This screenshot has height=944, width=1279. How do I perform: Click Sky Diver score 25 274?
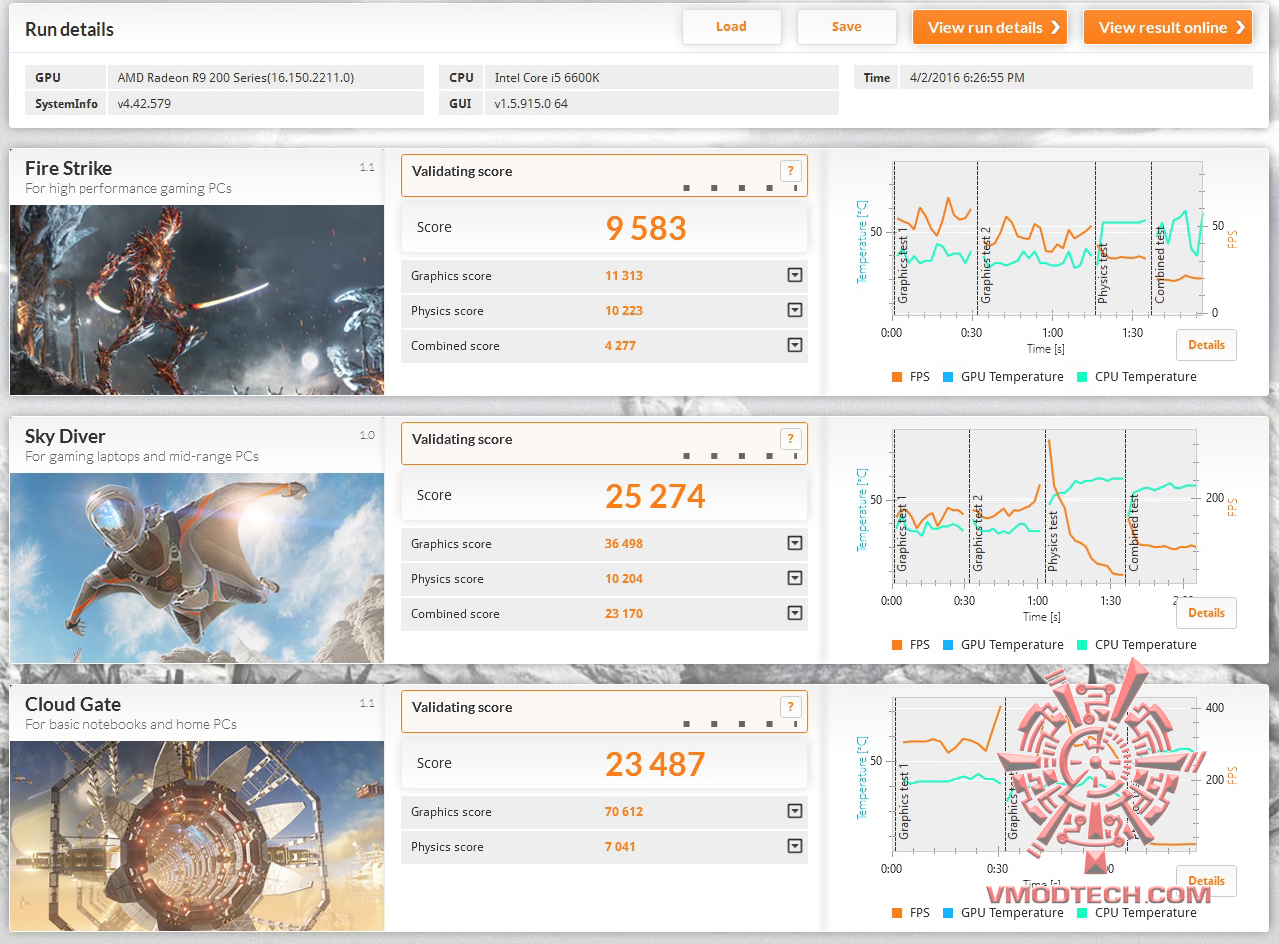coord(655,496)
